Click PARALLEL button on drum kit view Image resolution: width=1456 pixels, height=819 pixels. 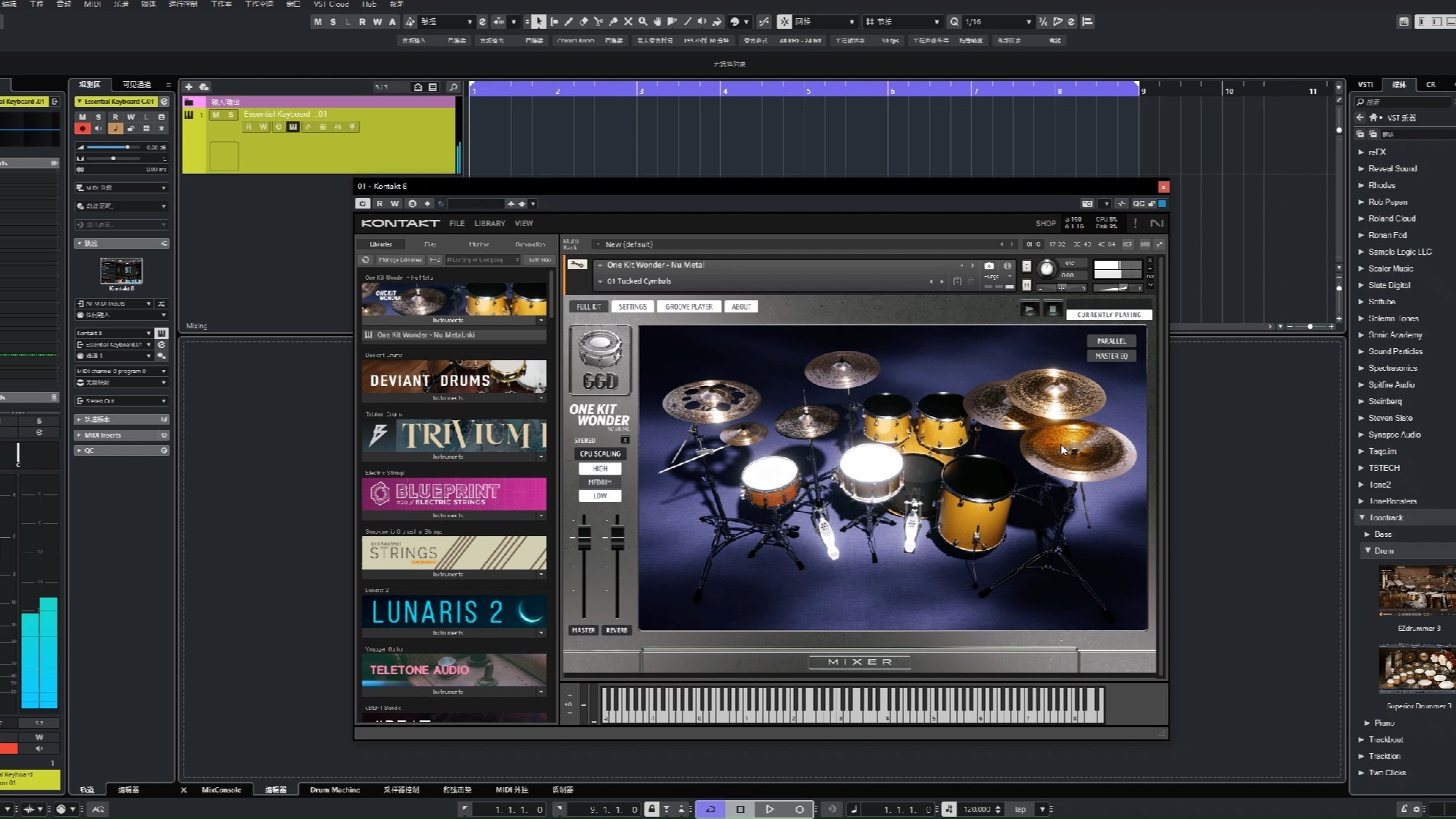click(1111, 341)
